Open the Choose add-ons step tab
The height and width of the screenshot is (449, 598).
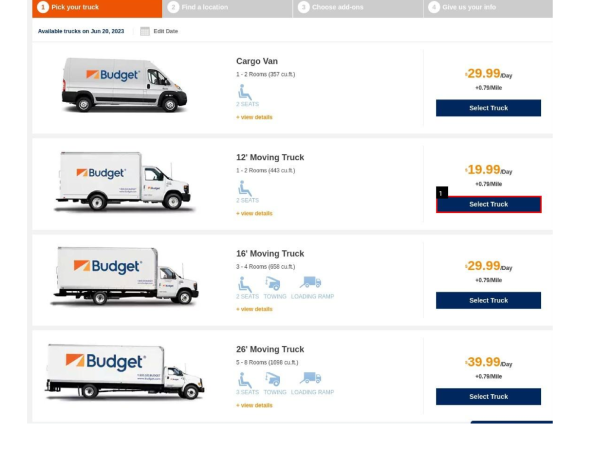(358, 8)
